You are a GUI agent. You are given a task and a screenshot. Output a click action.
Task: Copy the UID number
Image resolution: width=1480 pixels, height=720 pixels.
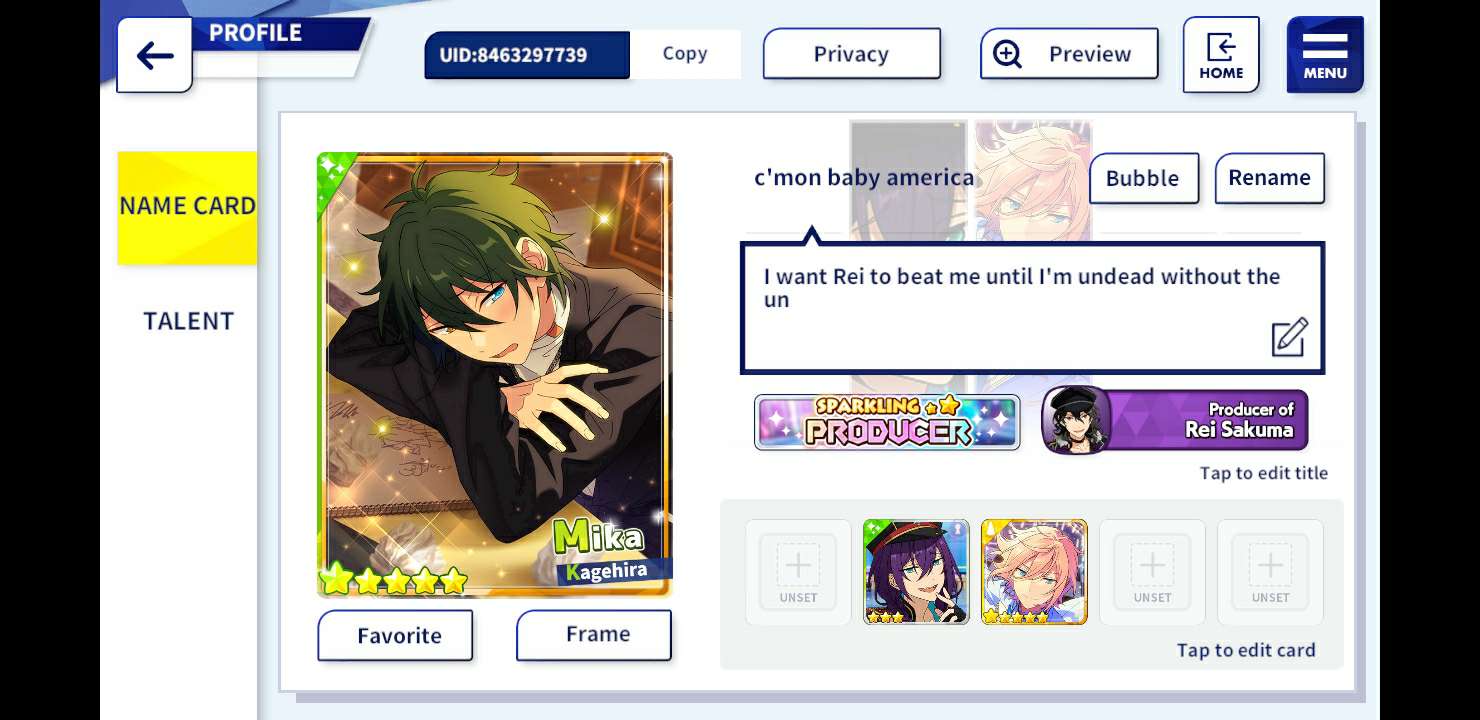pyautogui.click(x=685, y=54)
